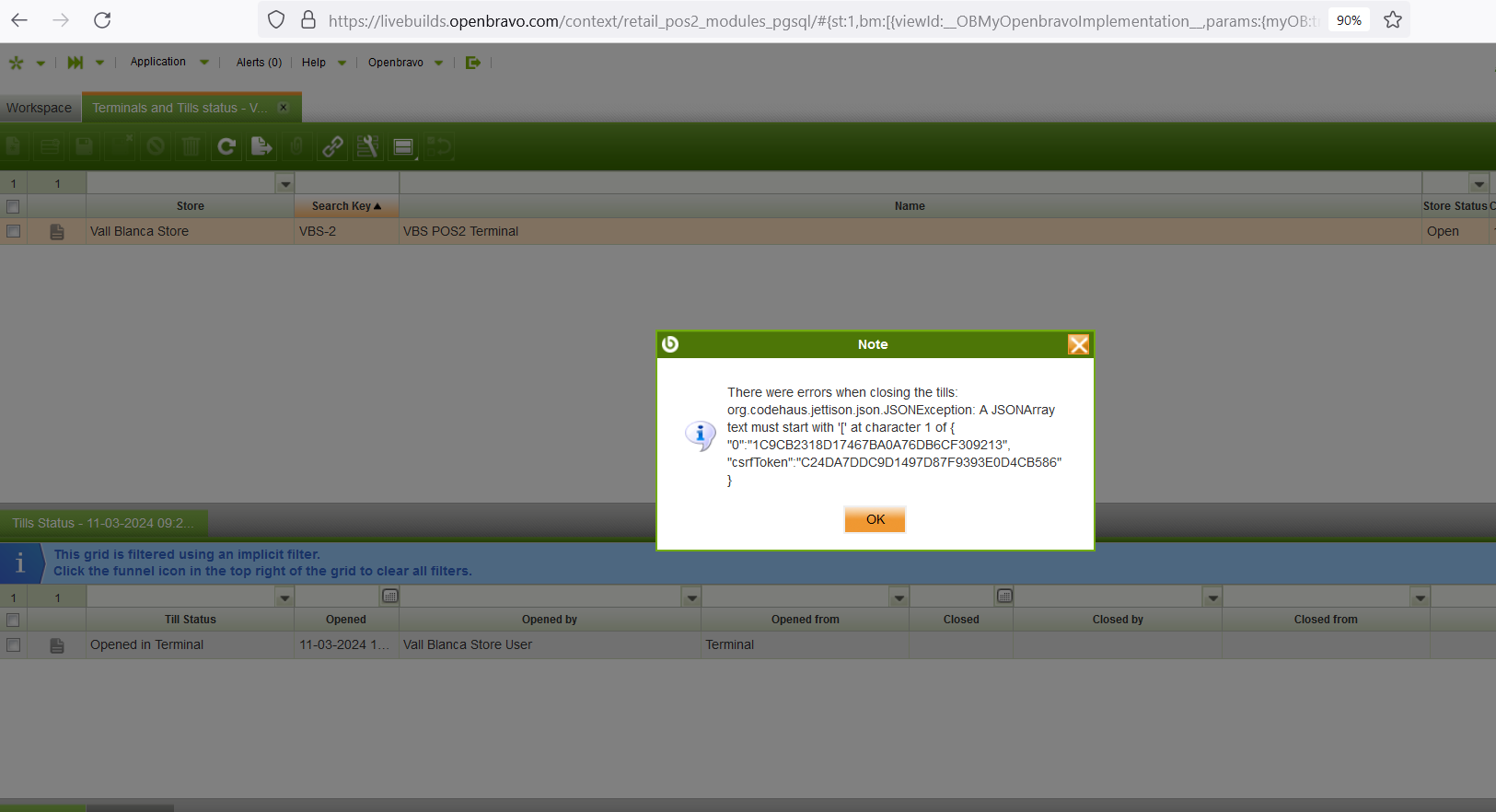
Task: Open the linked items chain icon
Action: tap(332, 146)
